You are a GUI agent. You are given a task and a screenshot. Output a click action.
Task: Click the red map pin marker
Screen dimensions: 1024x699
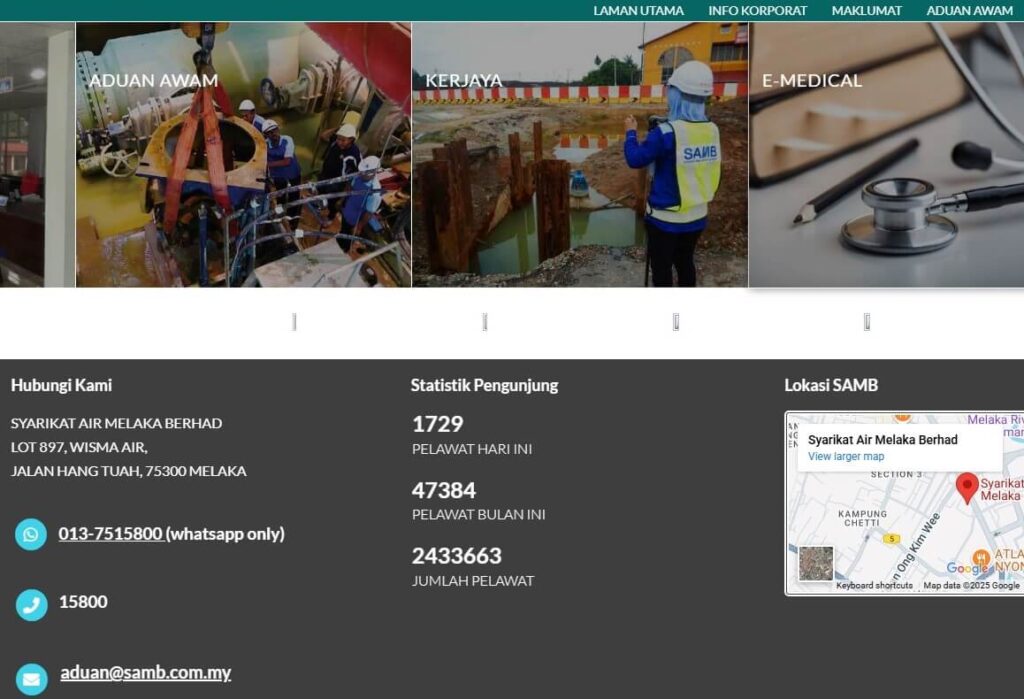tap(967, 489)
